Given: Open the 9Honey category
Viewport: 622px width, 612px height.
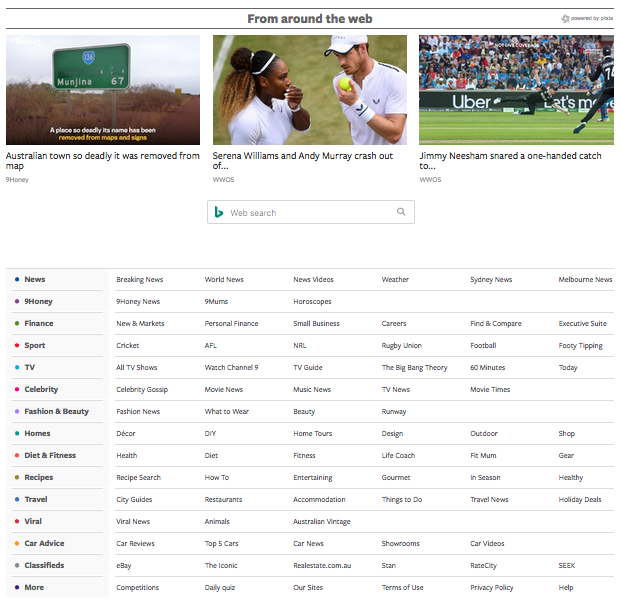Looking at the screenshot, I should point(38,301).
